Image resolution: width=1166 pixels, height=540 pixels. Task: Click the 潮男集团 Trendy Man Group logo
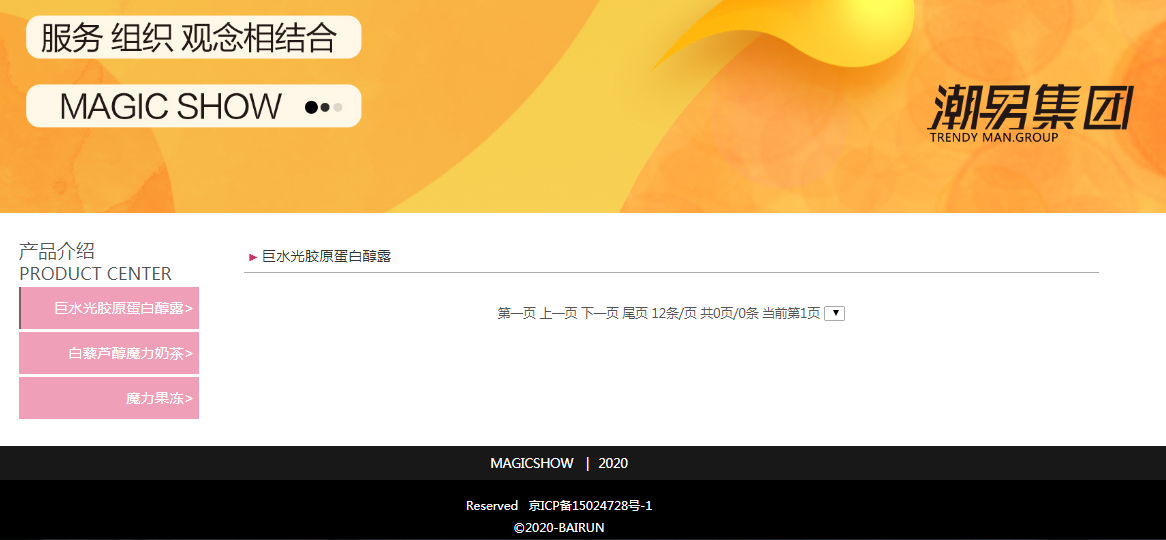[x=1031, y=114]
